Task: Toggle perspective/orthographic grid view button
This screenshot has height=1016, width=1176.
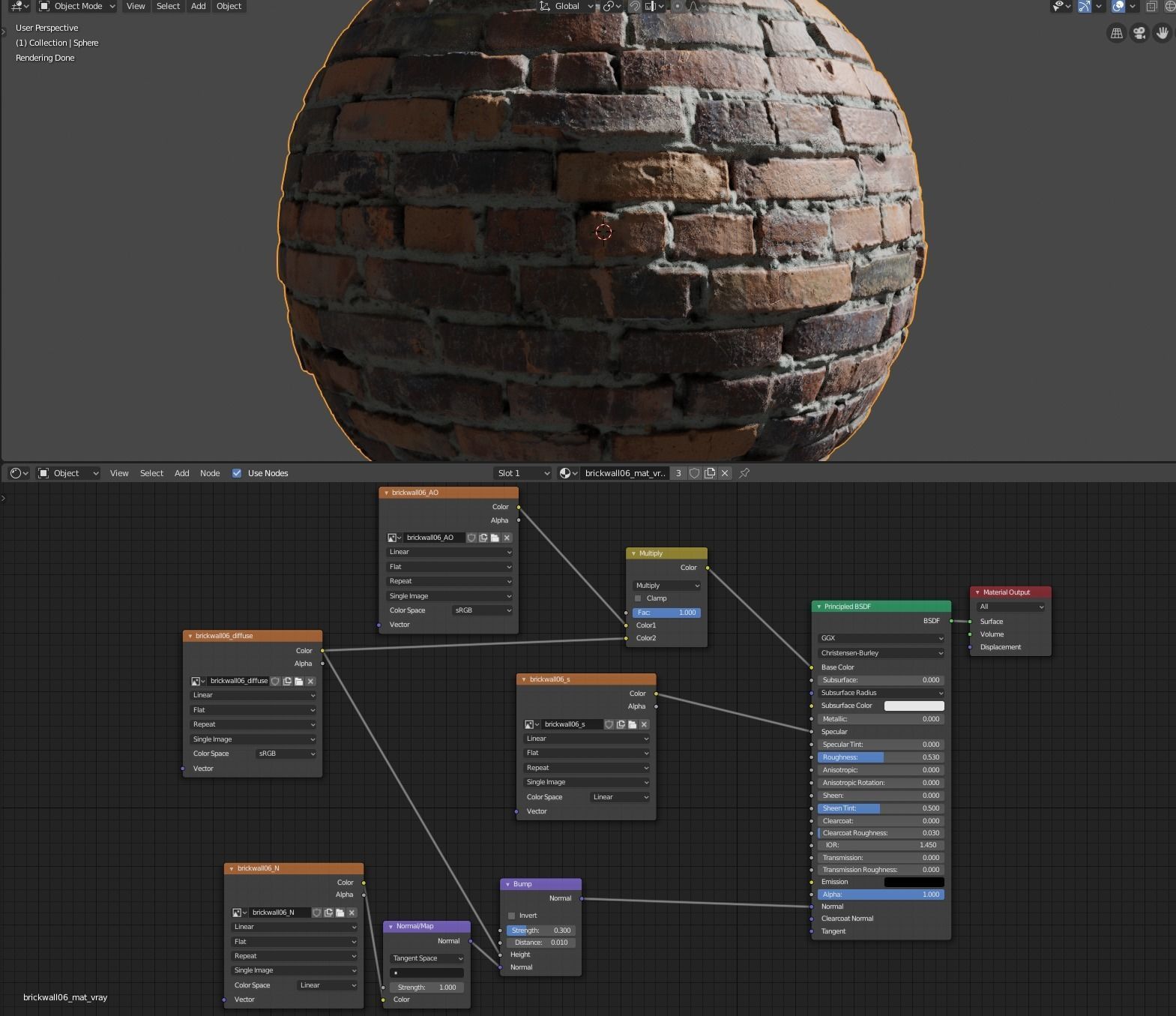Action: [1117, 33]
